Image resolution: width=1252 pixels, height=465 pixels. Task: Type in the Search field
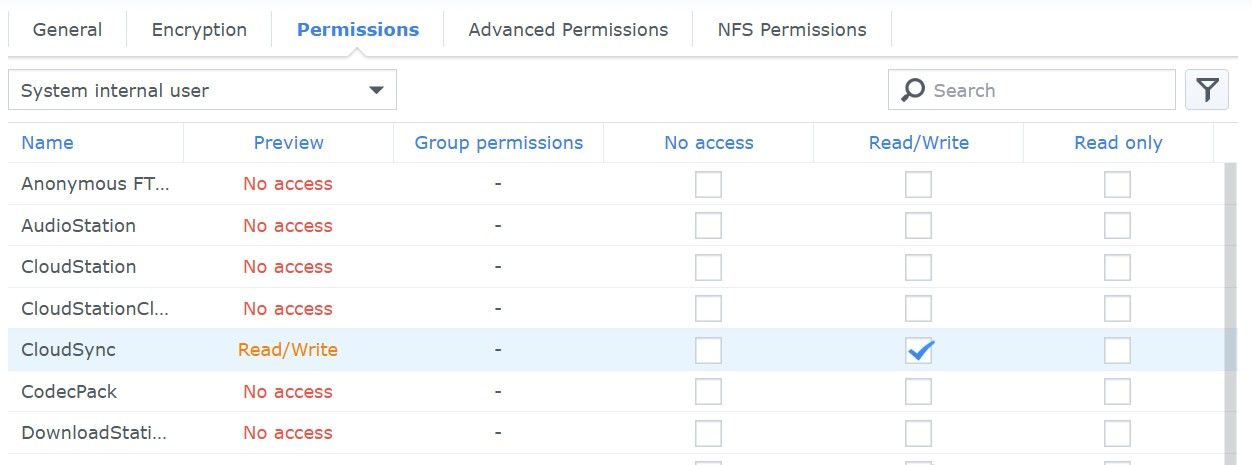click(x=1045, y=90)
